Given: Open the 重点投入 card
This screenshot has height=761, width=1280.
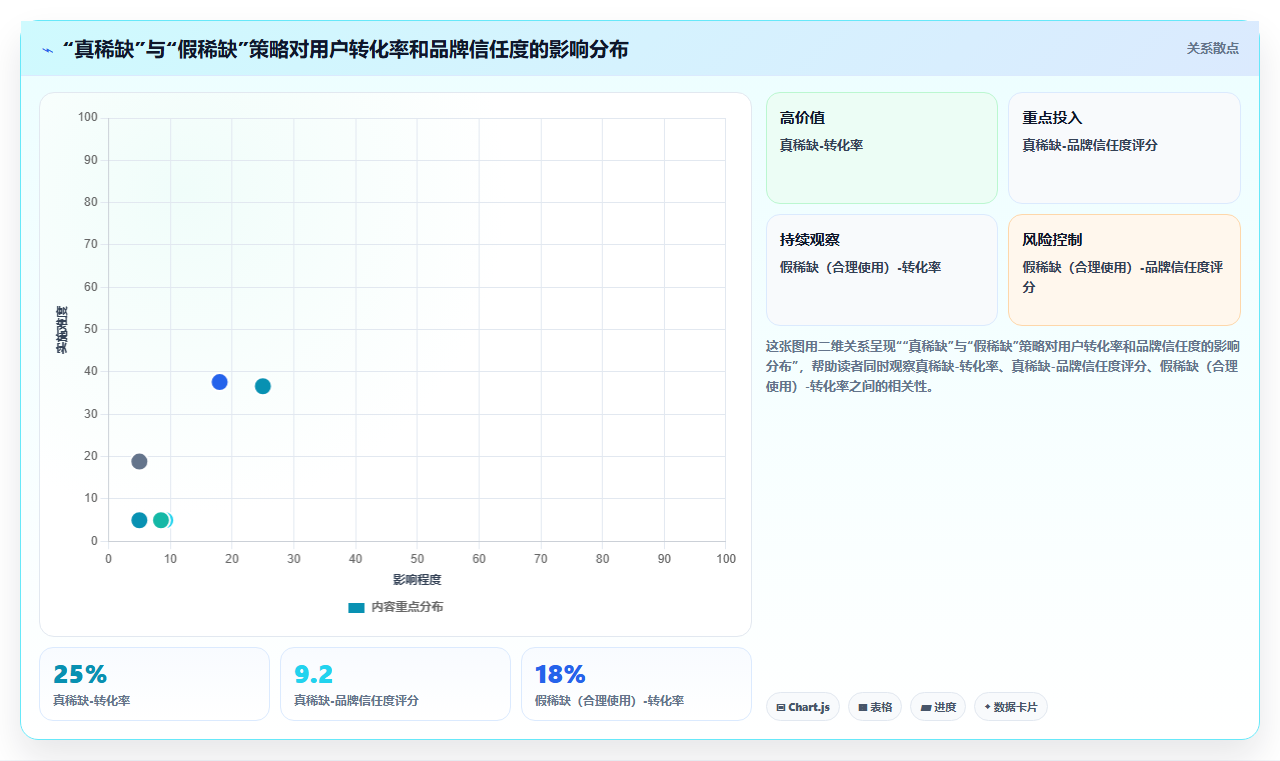Looking at the screenshot, I should pos(1124,148).
